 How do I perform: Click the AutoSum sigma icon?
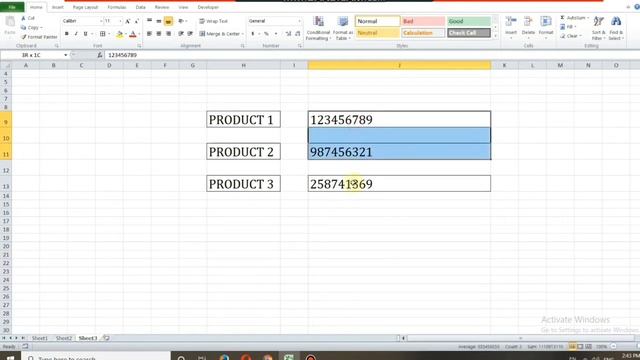click(562, 18)
